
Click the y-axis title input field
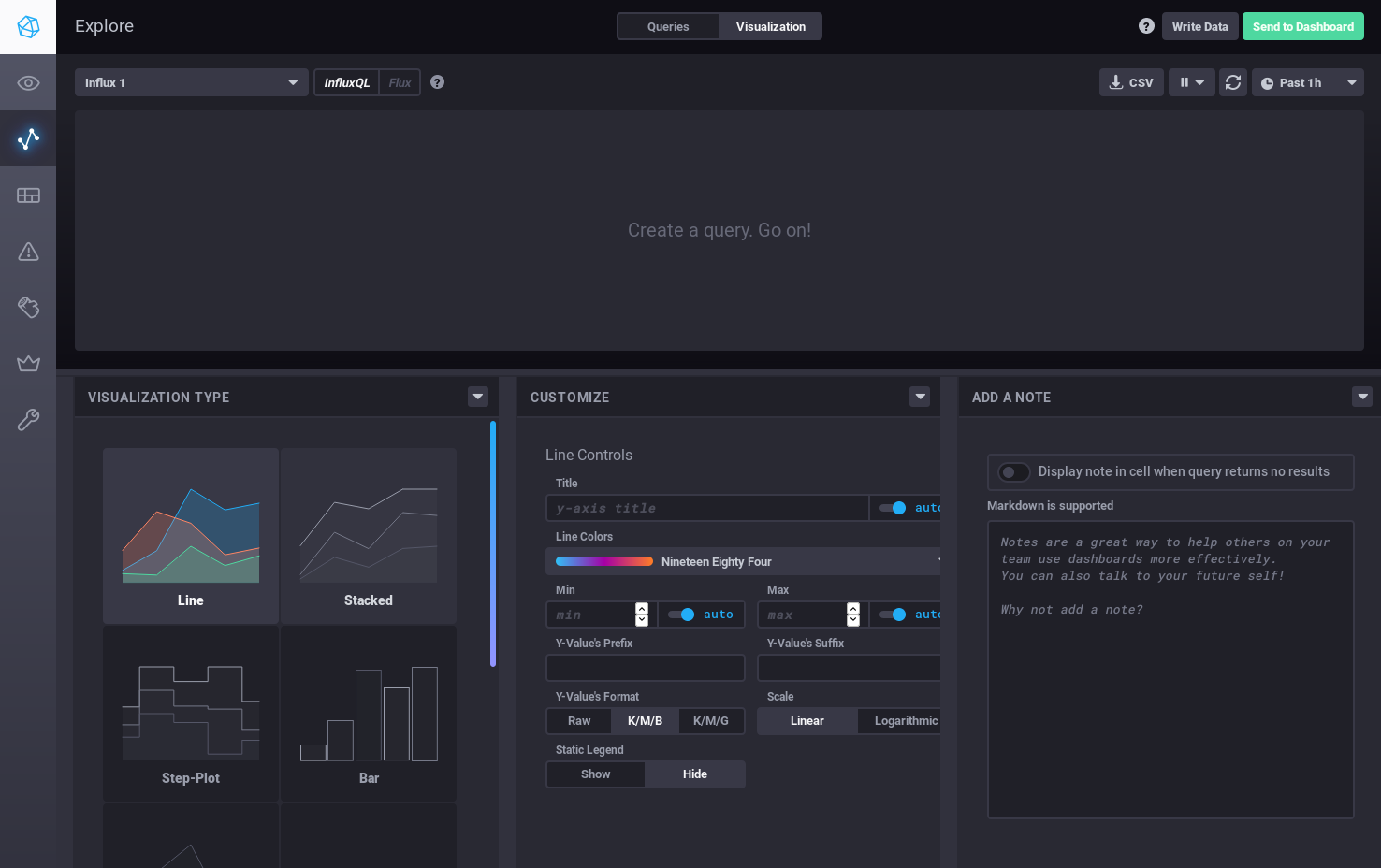pyautogui.click(x=707, y=508)
